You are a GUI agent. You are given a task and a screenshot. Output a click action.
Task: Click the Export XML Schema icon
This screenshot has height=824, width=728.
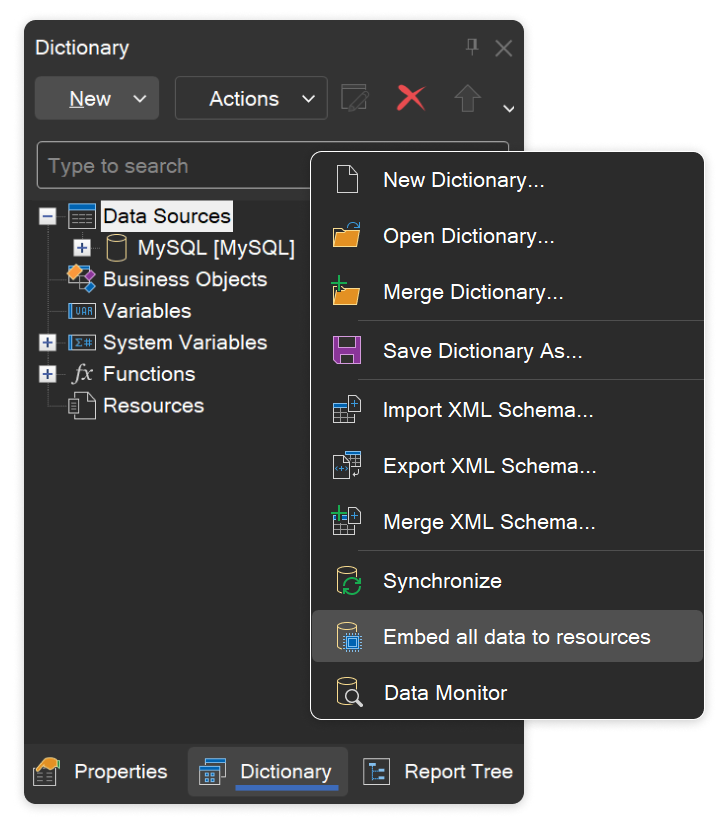pos(347,465)
